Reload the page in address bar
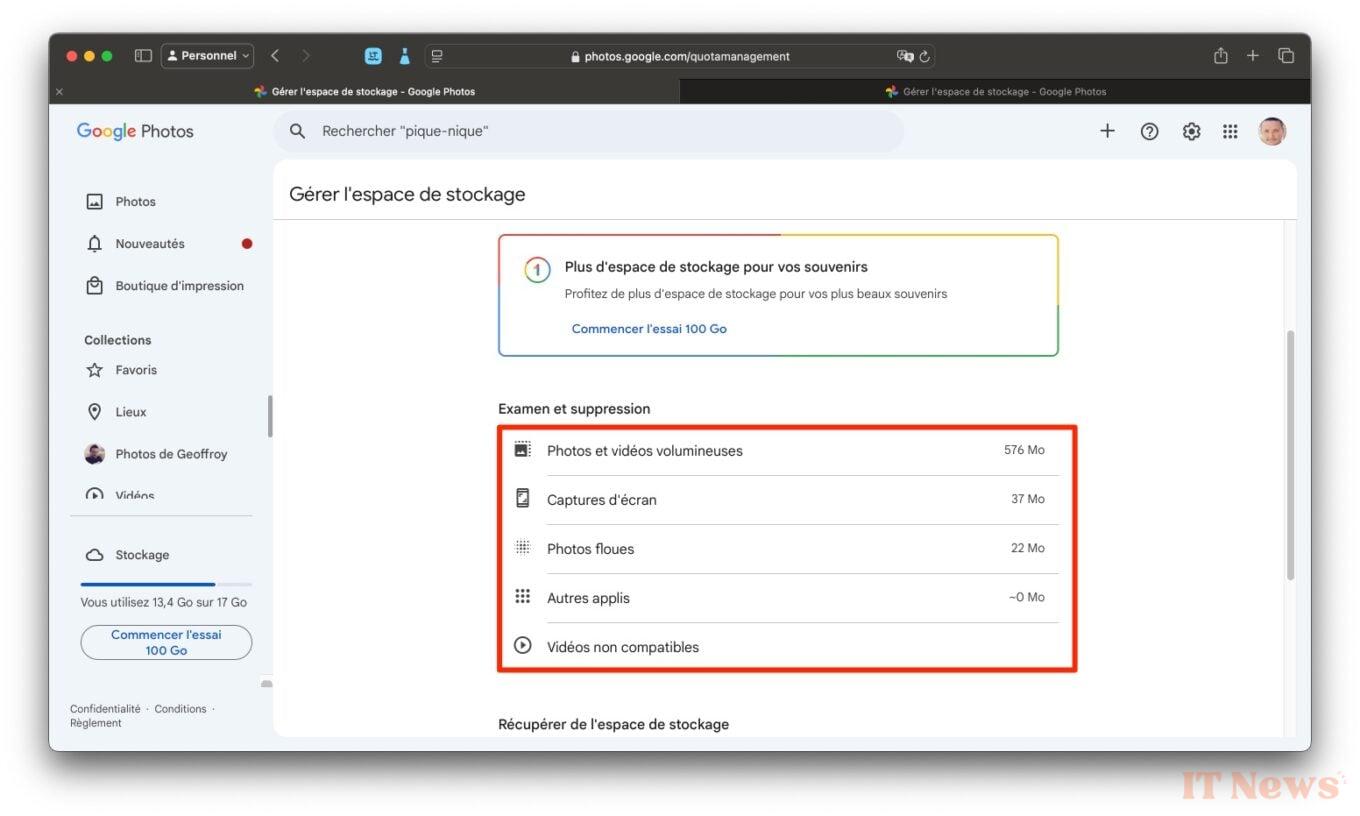Image resolution: width=1360 pixels, height=816 pixels. pyautogui.click(x=925, y=57)
